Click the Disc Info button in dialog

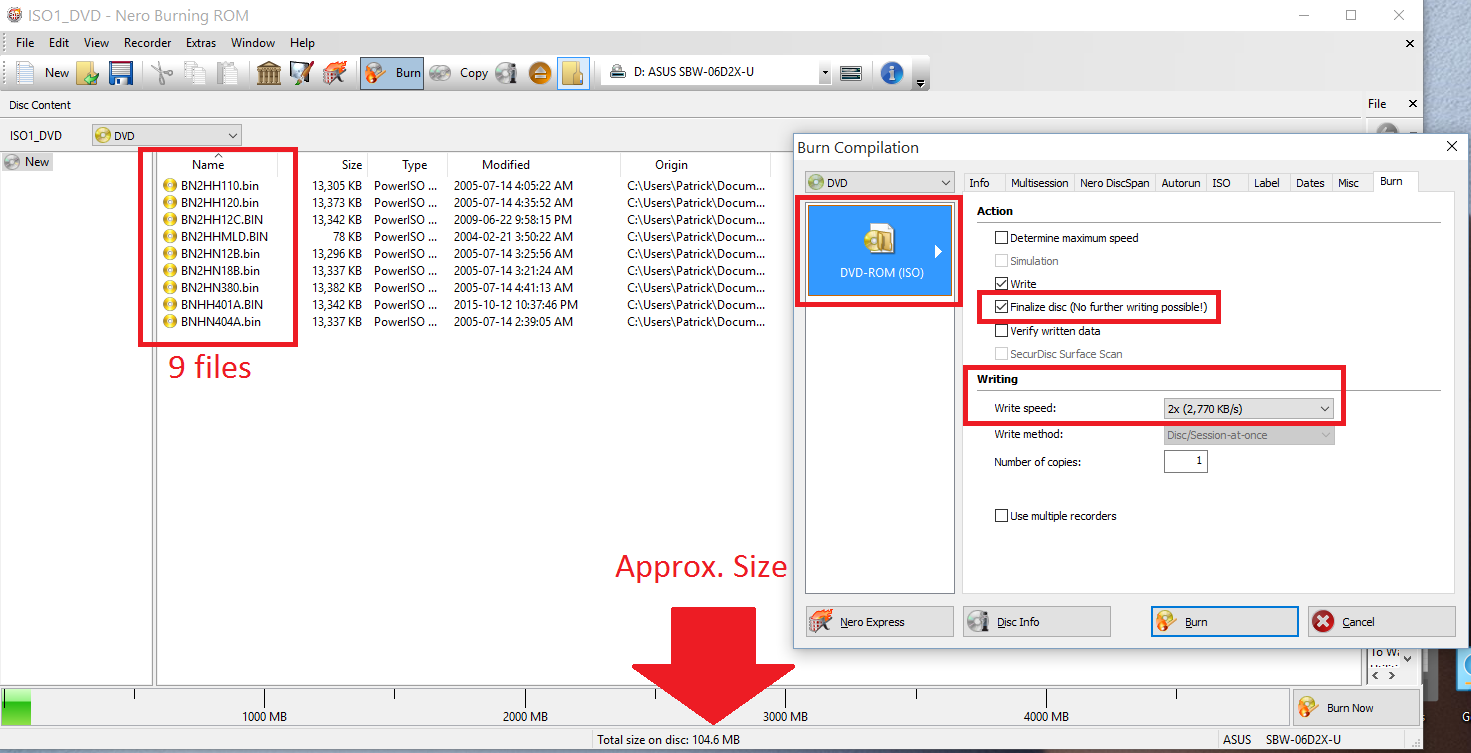tap(1037, 621)
